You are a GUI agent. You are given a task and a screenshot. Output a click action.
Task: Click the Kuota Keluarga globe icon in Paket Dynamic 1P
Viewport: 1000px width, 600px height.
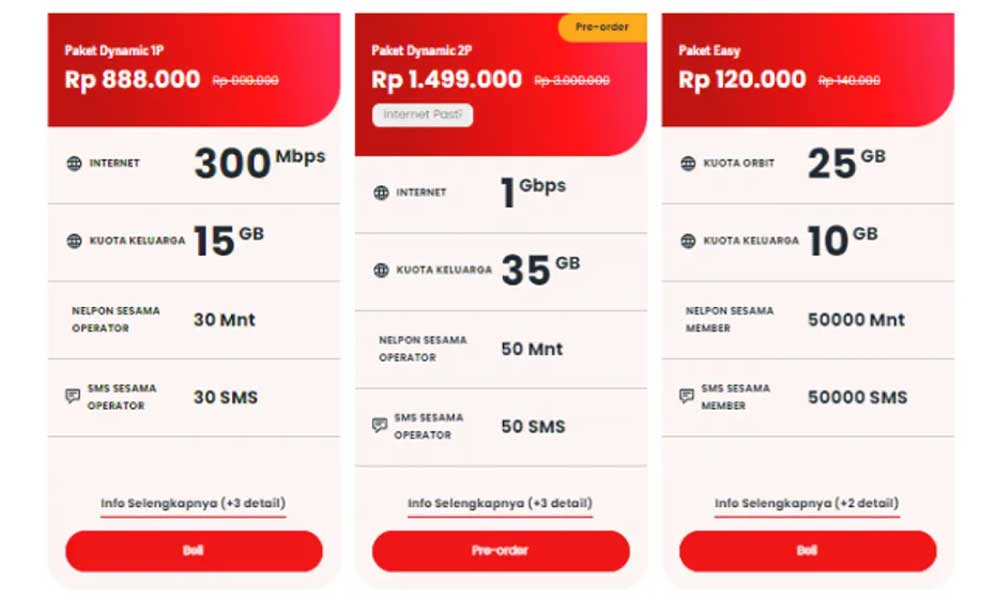coord(74,241)
